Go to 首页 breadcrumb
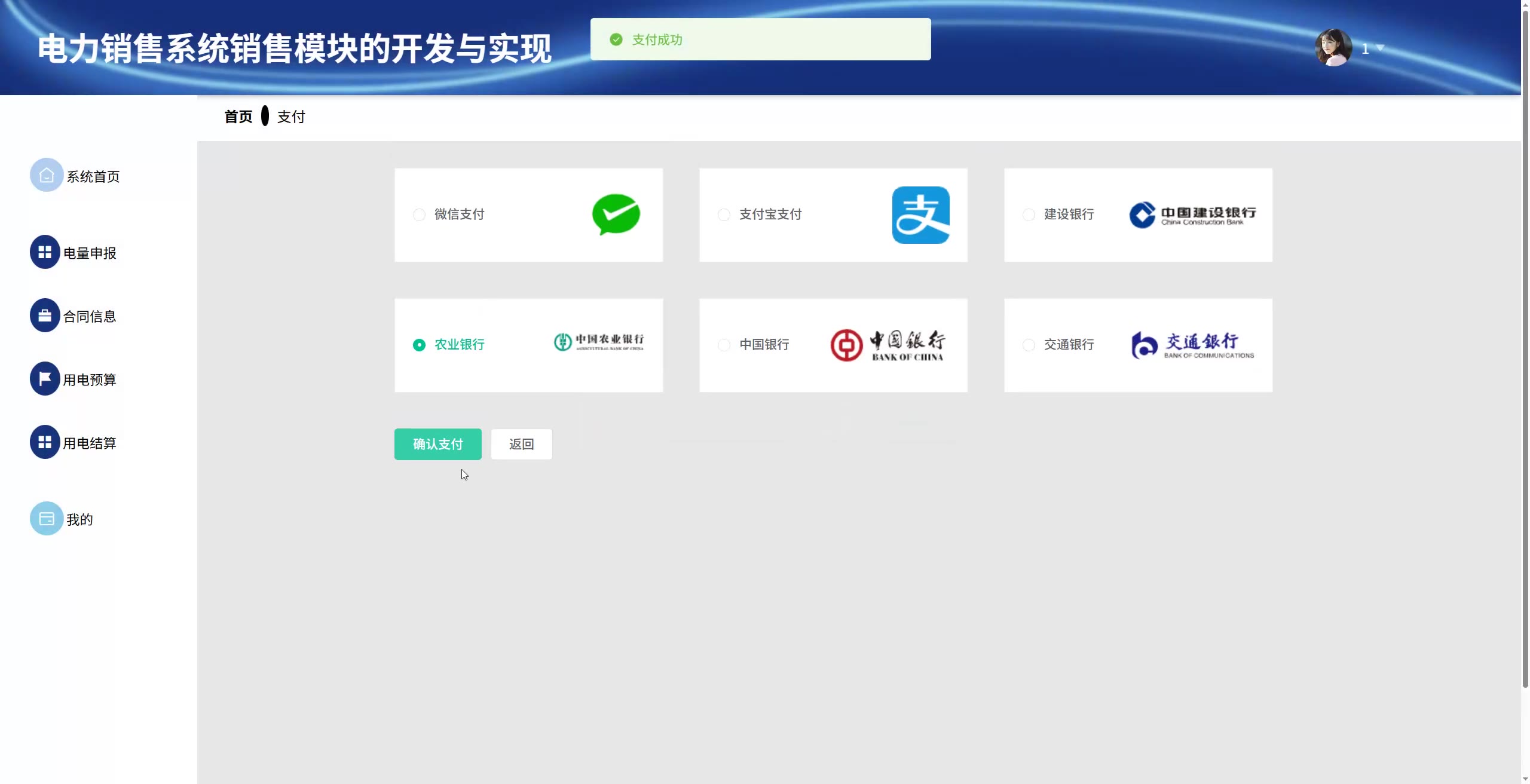Viewport: 1530px width, 784px height. coord(238,117)
